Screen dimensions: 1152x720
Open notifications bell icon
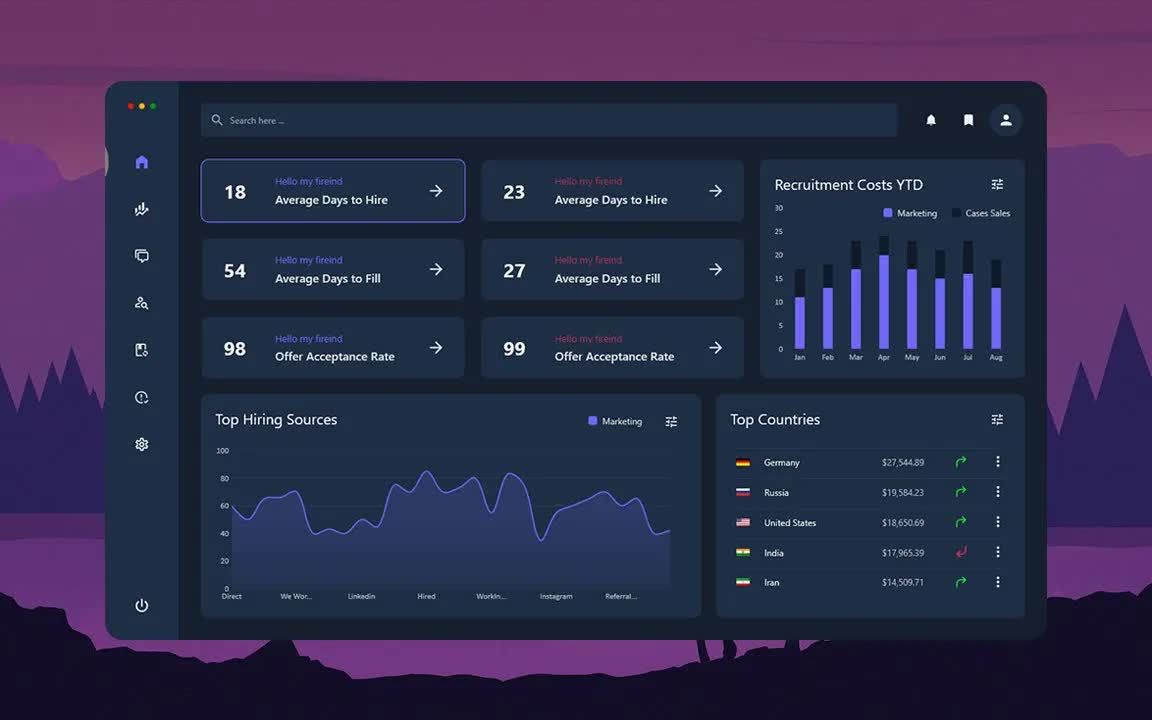(931, 120)
